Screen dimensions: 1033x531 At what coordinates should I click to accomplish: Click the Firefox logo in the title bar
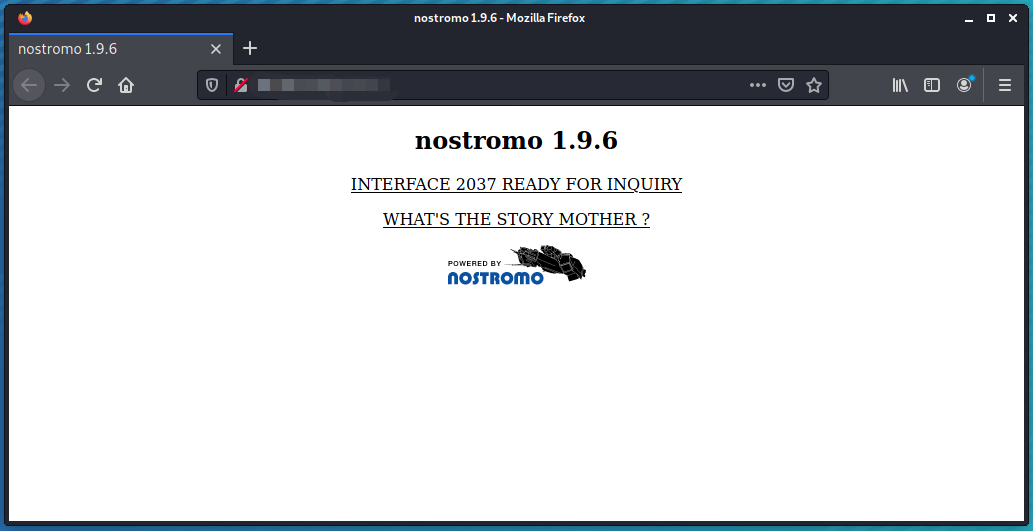25,18
